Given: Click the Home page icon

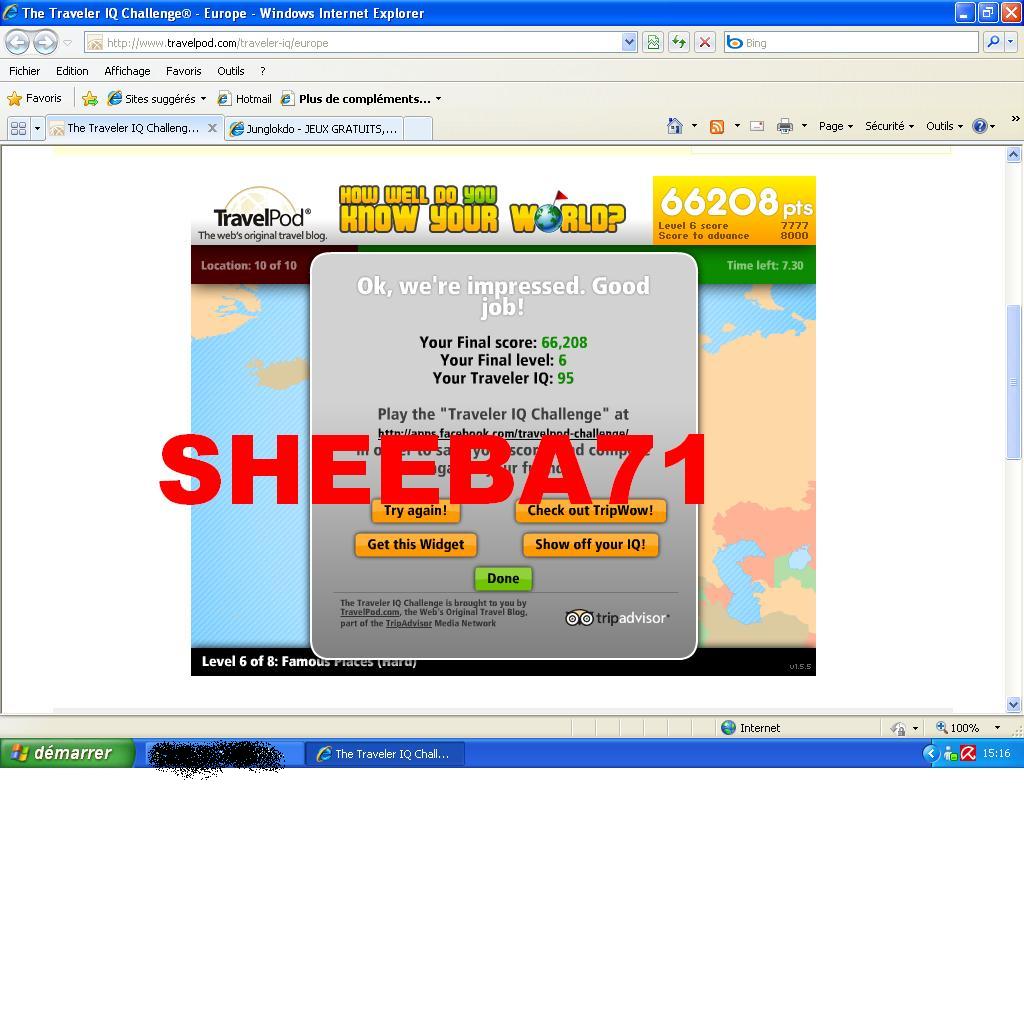Looking at the screenshot, I should 675,126.
